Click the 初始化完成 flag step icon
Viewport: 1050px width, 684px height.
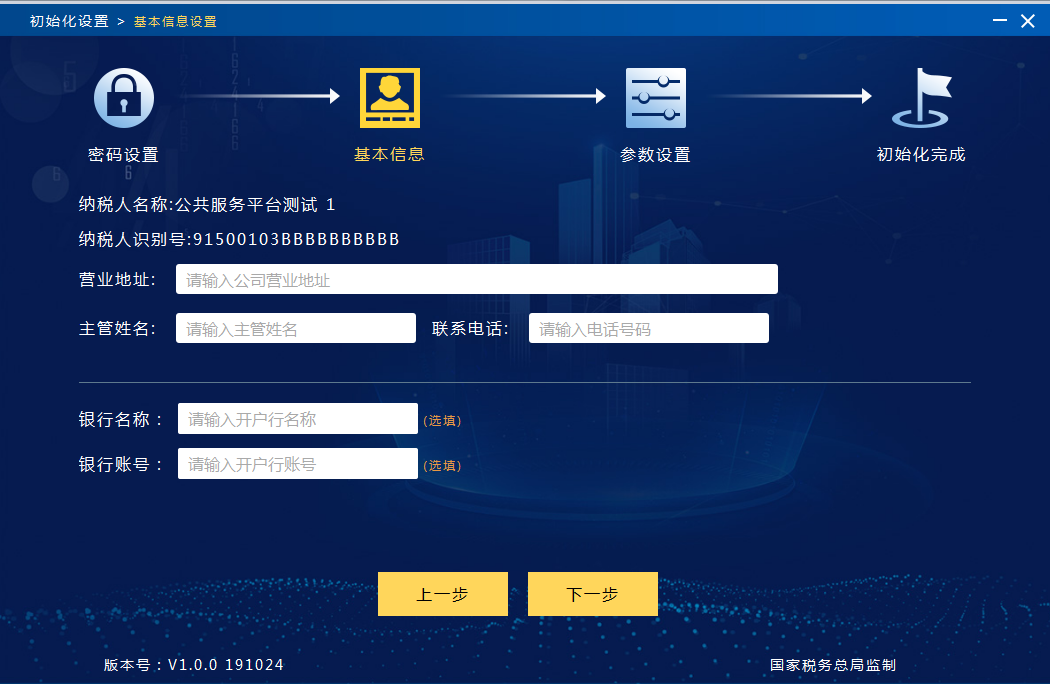point(922,98)
